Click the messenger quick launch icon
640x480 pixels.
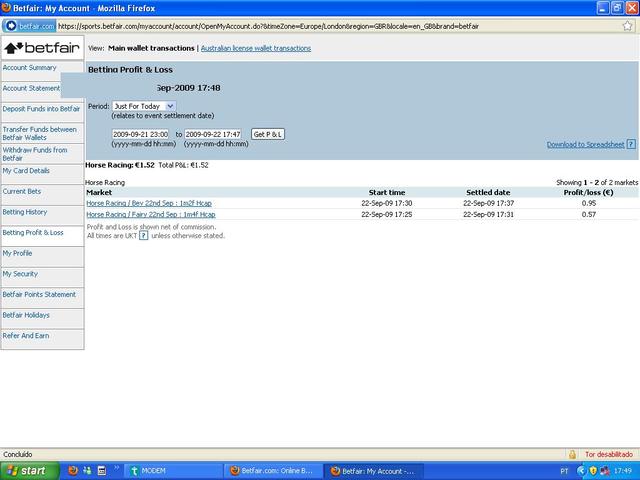coord(87,471)
